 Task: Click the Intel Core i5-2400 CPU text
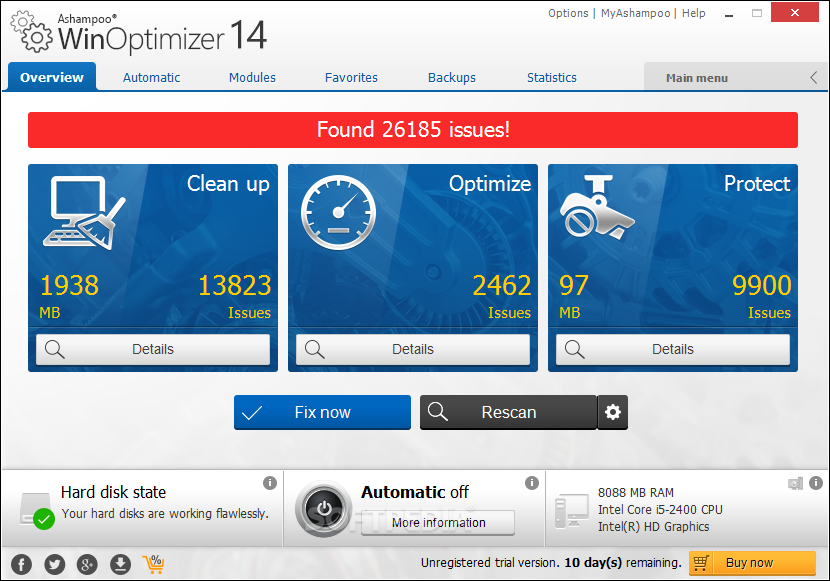[660, 510]
